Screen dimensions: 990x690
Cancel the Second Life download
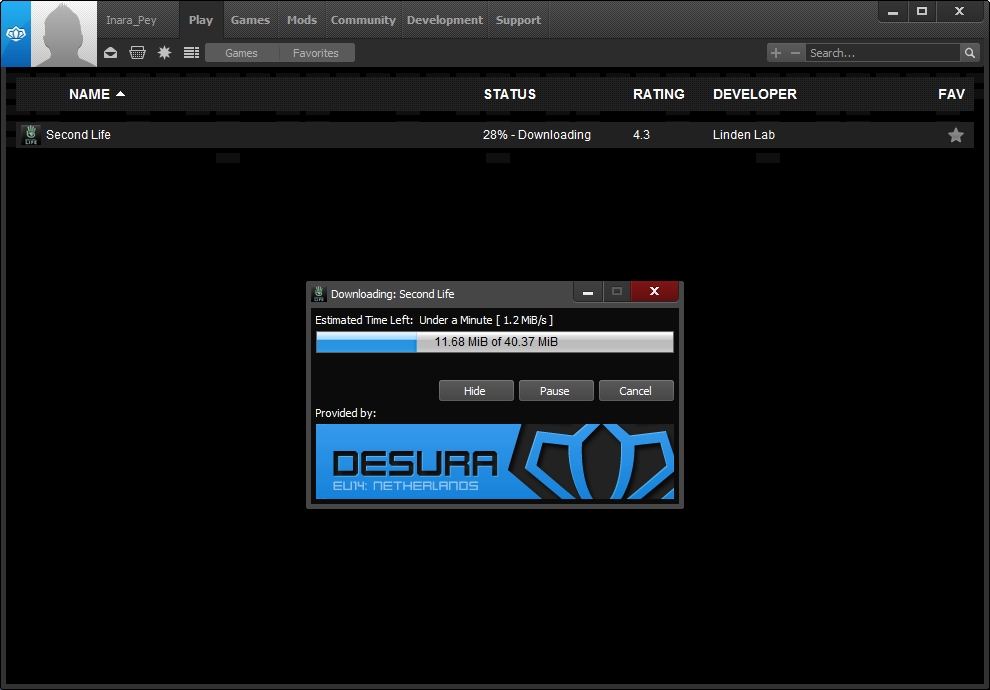pyautogui.click(x=635, y=391)
